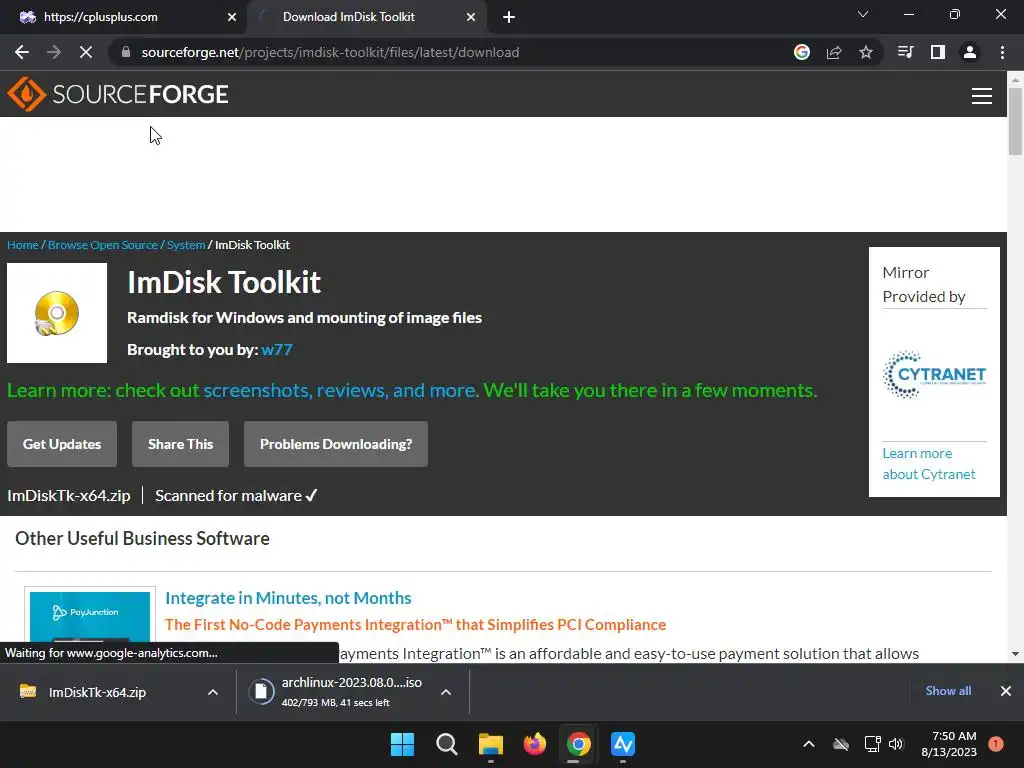Switch to the cplusplus.com tab
Screen dimensions: 1024x768
(123, 17)
